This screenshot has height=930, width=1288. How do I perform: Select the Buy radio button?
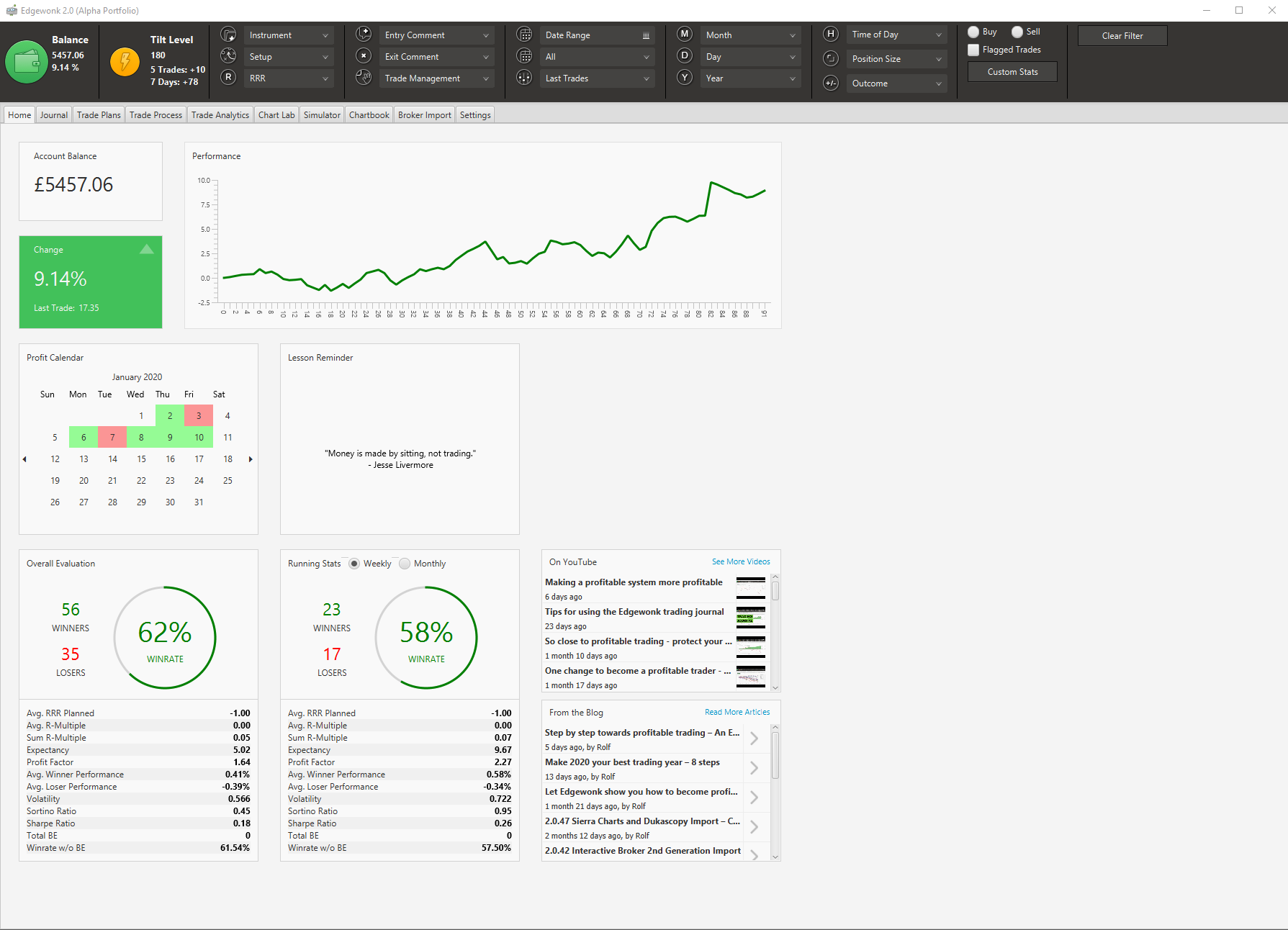tap(973, 32)
